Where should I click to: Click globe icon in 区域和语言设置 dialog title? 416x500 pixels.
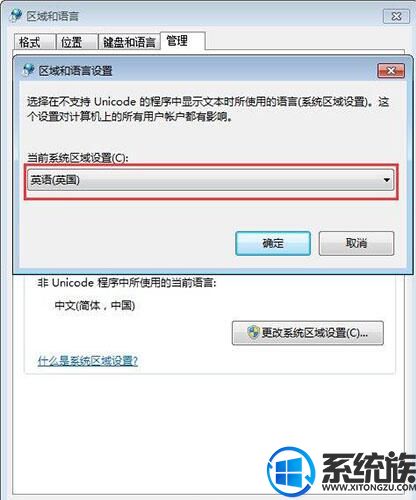[28, 70]
